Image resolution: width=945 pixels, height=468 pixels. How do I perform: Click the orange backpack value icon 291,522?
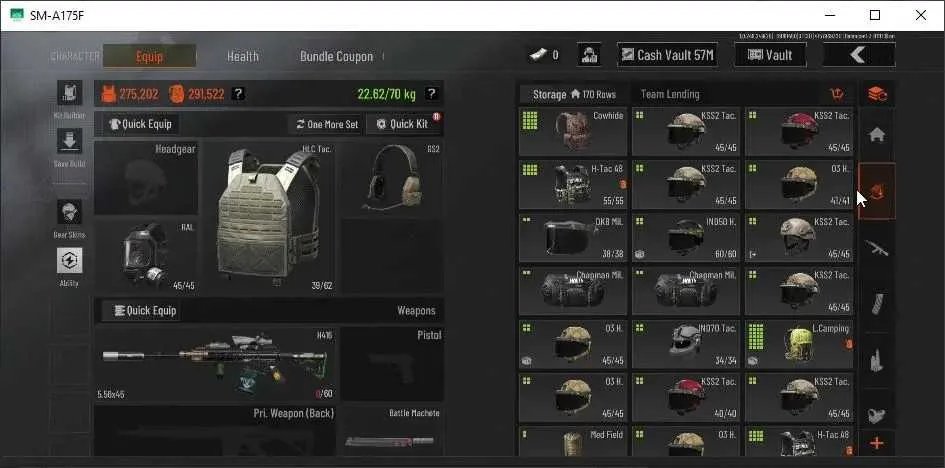[177, 94]
